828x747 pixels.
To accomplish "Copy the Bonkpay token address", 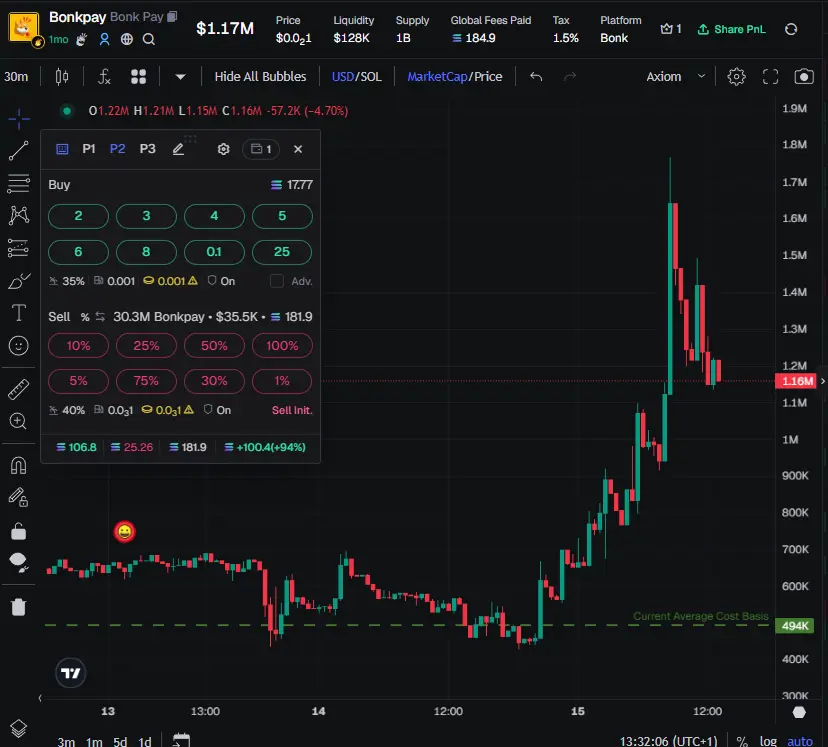I will pyautogui.click(x=172, y=17).
